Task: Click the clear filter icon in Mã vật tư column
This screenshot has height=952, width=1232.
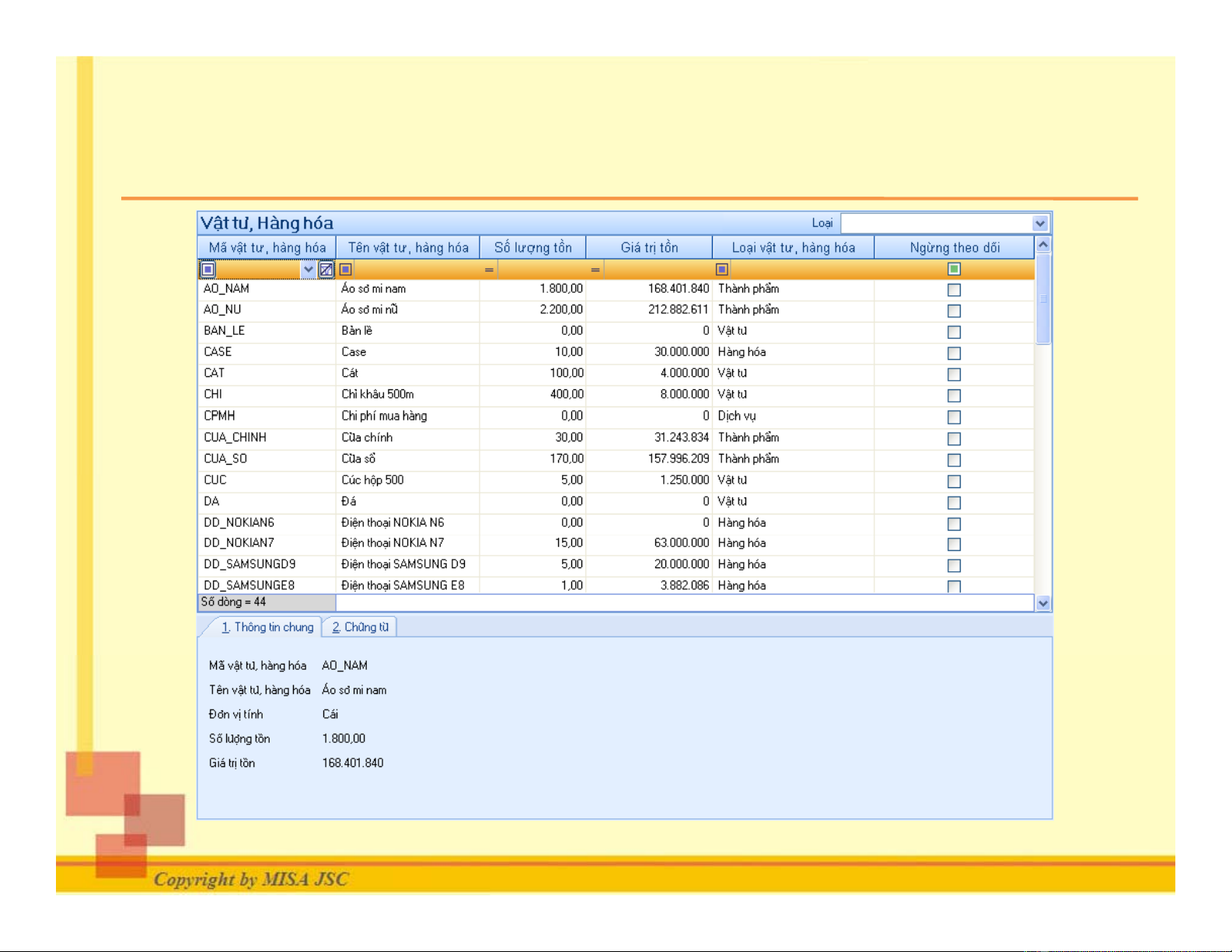Action: tap(326, 270)
